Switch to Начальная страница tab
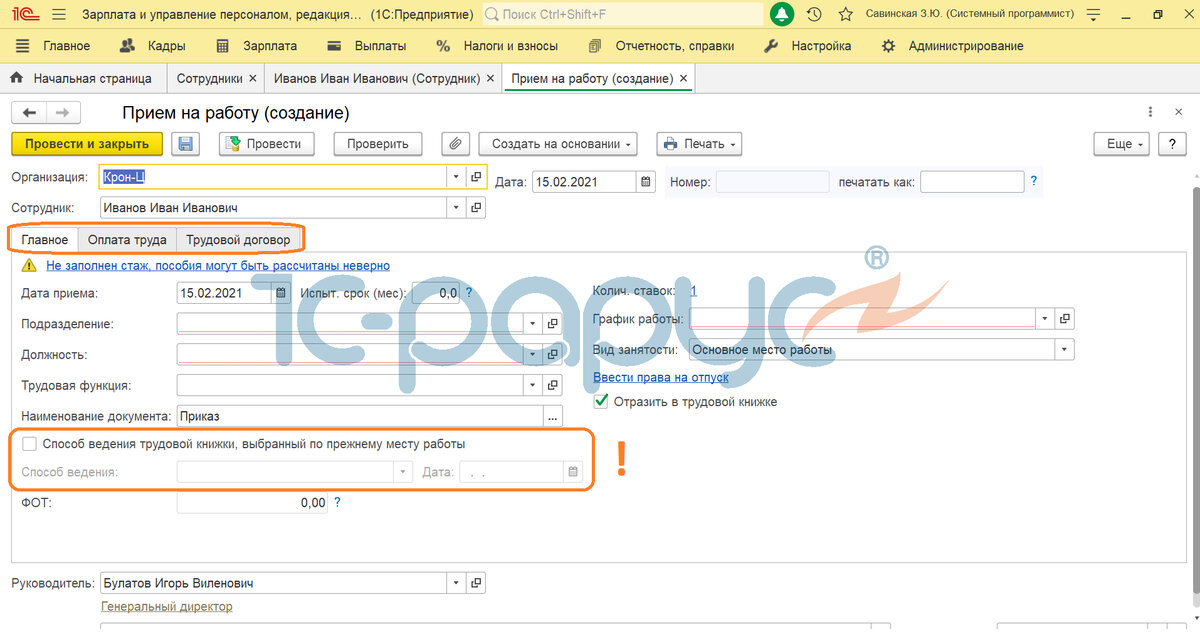Image resolution: width=1200 pixels, height=639 pixels. (x=81, y=78)
